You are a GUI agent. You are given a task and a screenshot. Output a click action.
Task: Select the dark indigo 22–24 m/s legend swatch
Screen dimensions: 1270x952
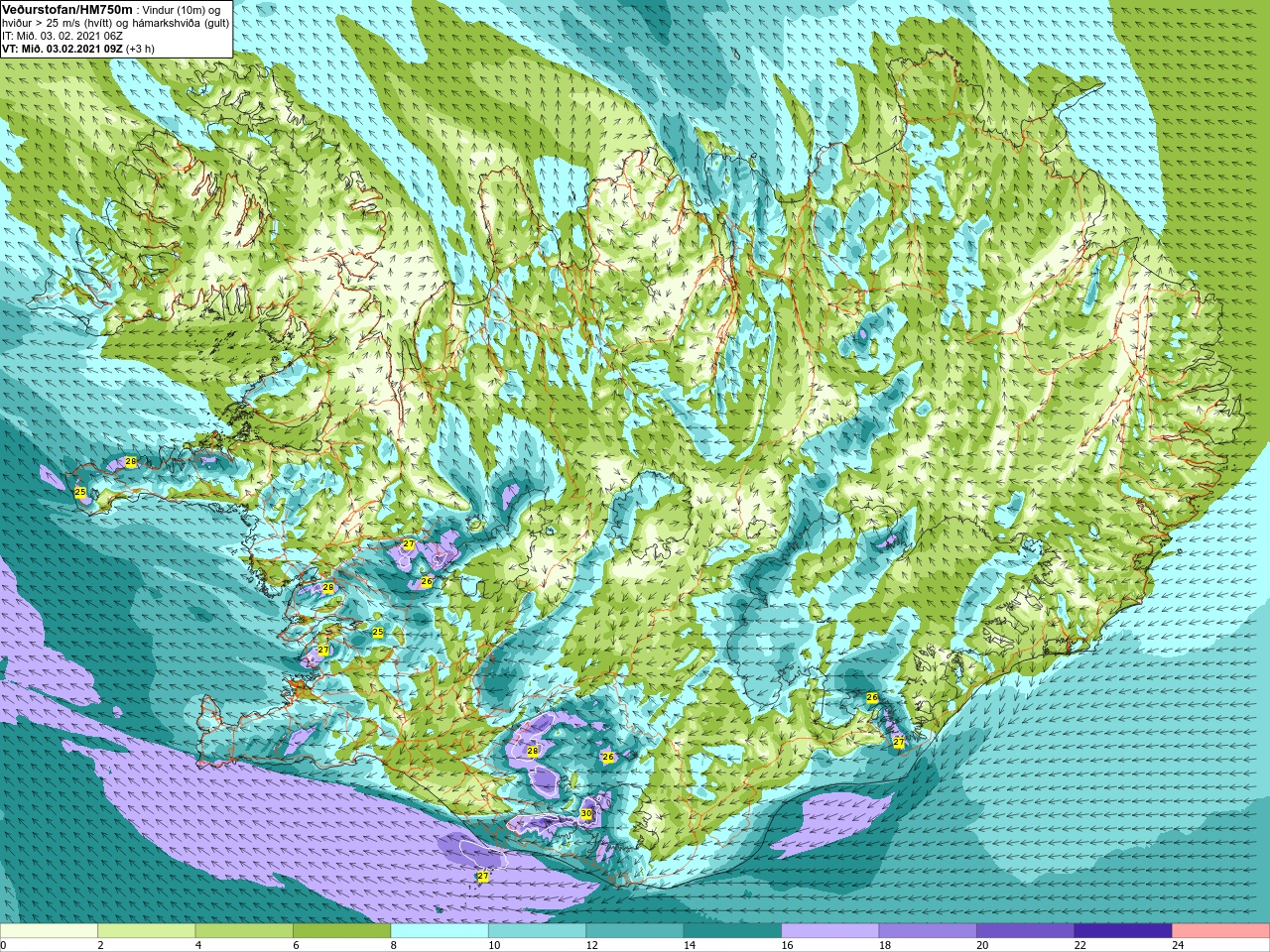pyautogui.click(x=1123, y=931)
